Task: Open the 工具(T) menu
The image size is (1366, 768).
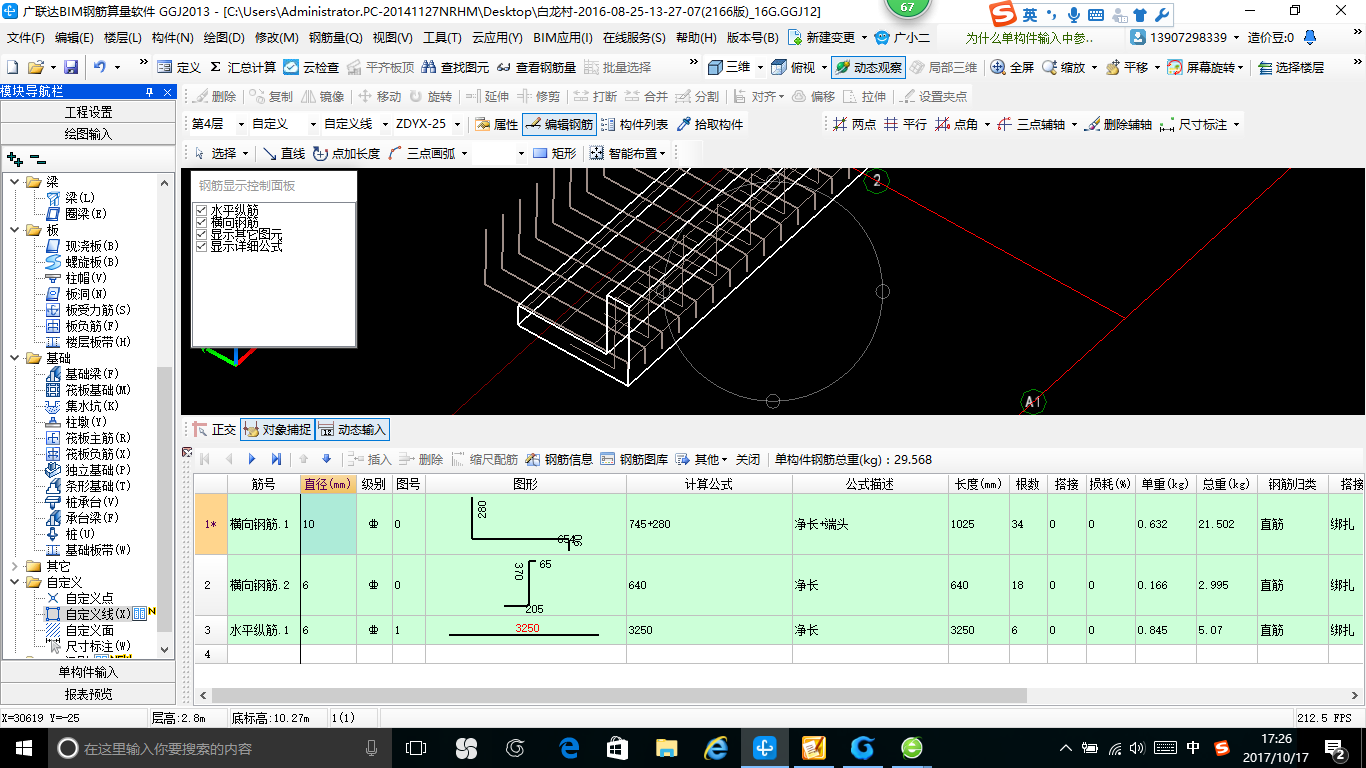Action: coord(442,37)
